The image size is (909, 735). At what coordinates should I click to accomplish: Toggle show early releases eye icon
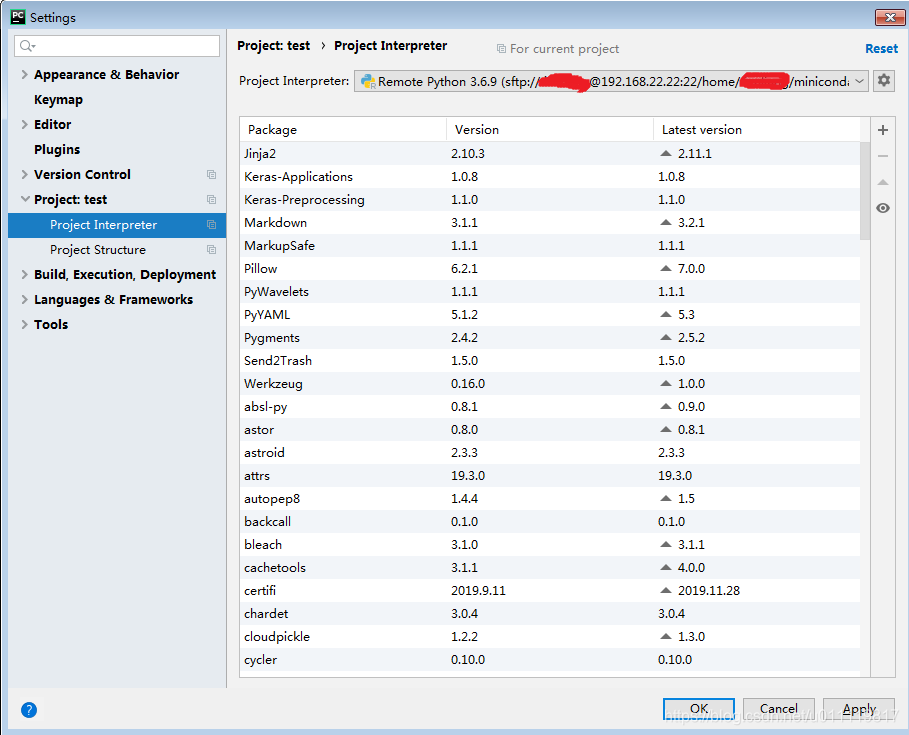(x=882, y=208)
